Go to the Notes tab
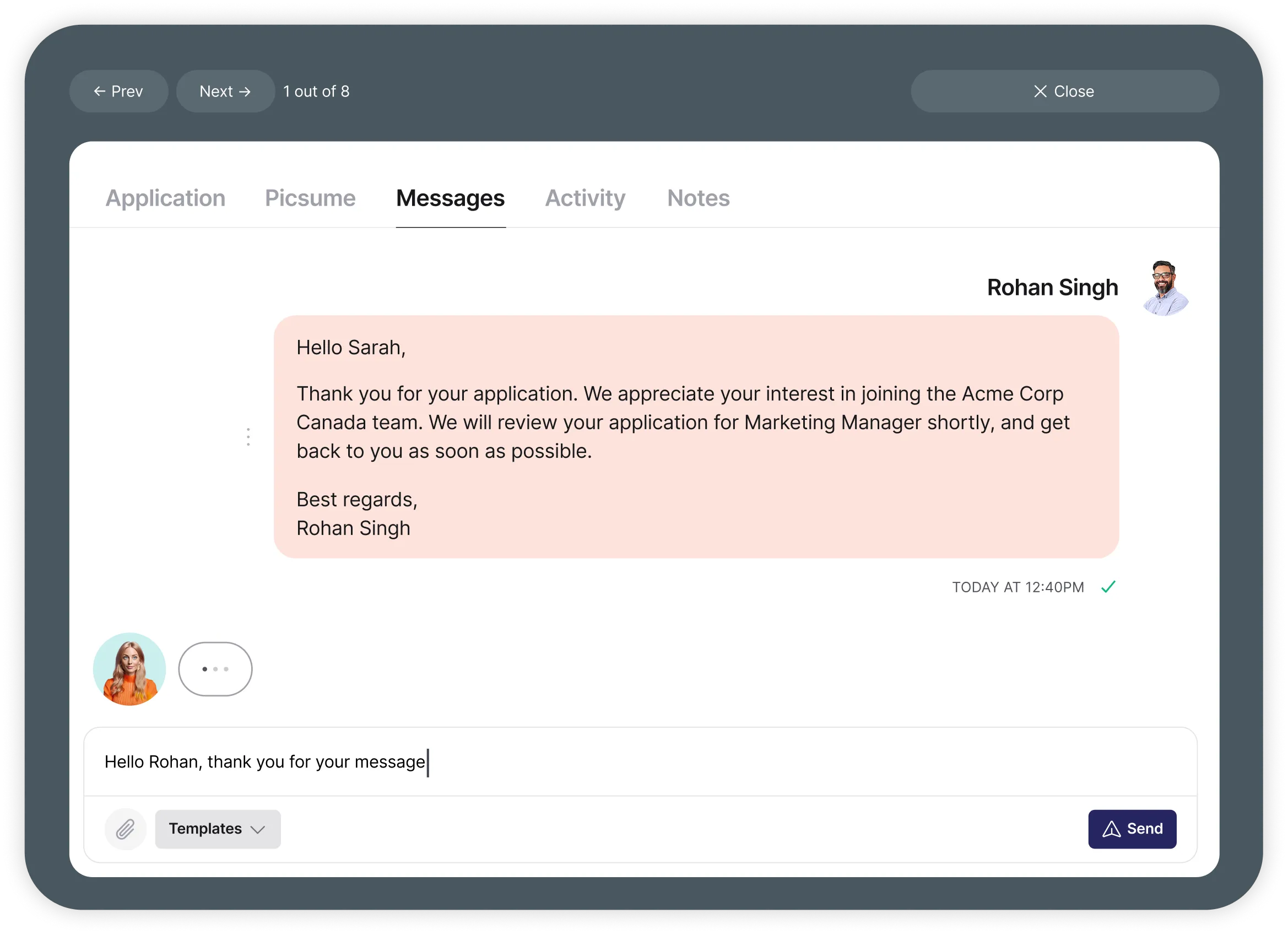The width and height of the screenshot is (1288, 935). coord(698,198)
